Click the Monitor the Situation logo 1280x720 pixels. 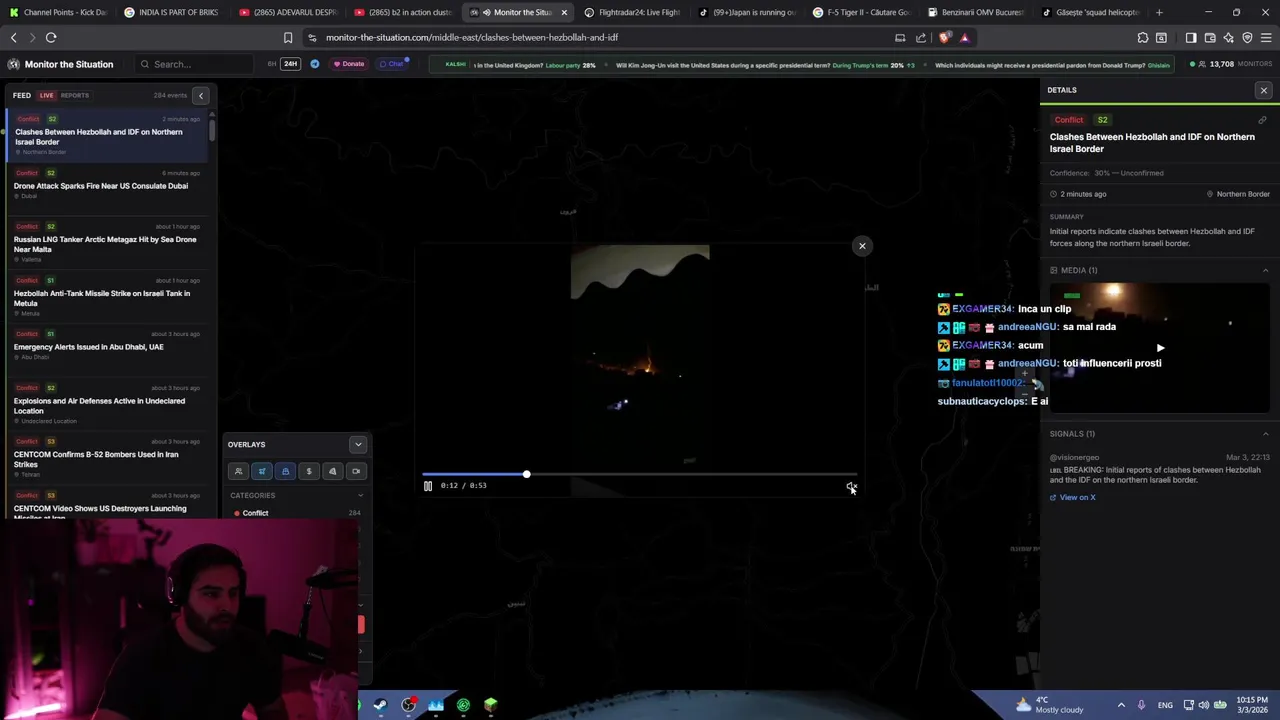[x=60, y=64]
